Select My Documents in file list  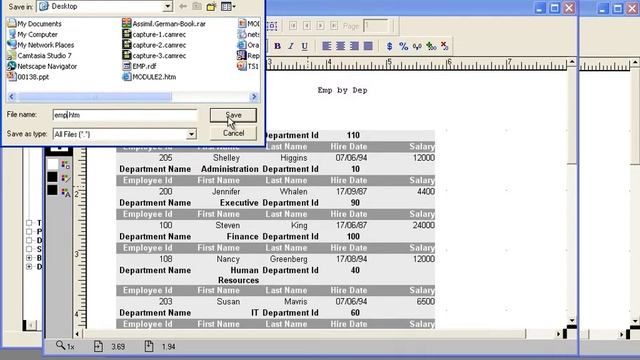[x=34, y=24]
